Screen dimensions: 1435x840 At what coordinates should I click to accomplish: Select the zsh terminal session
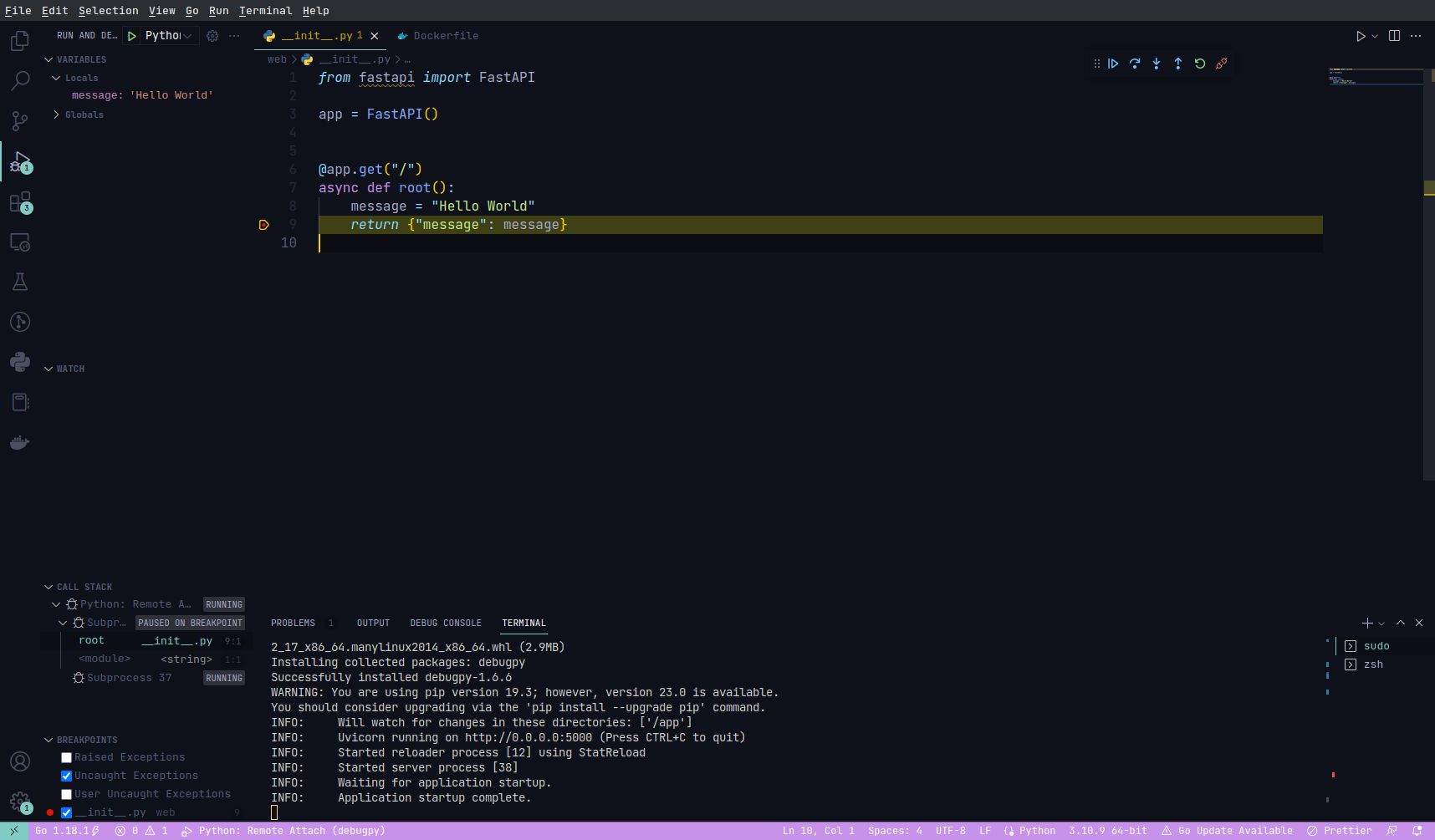[x=1372, y=664]
